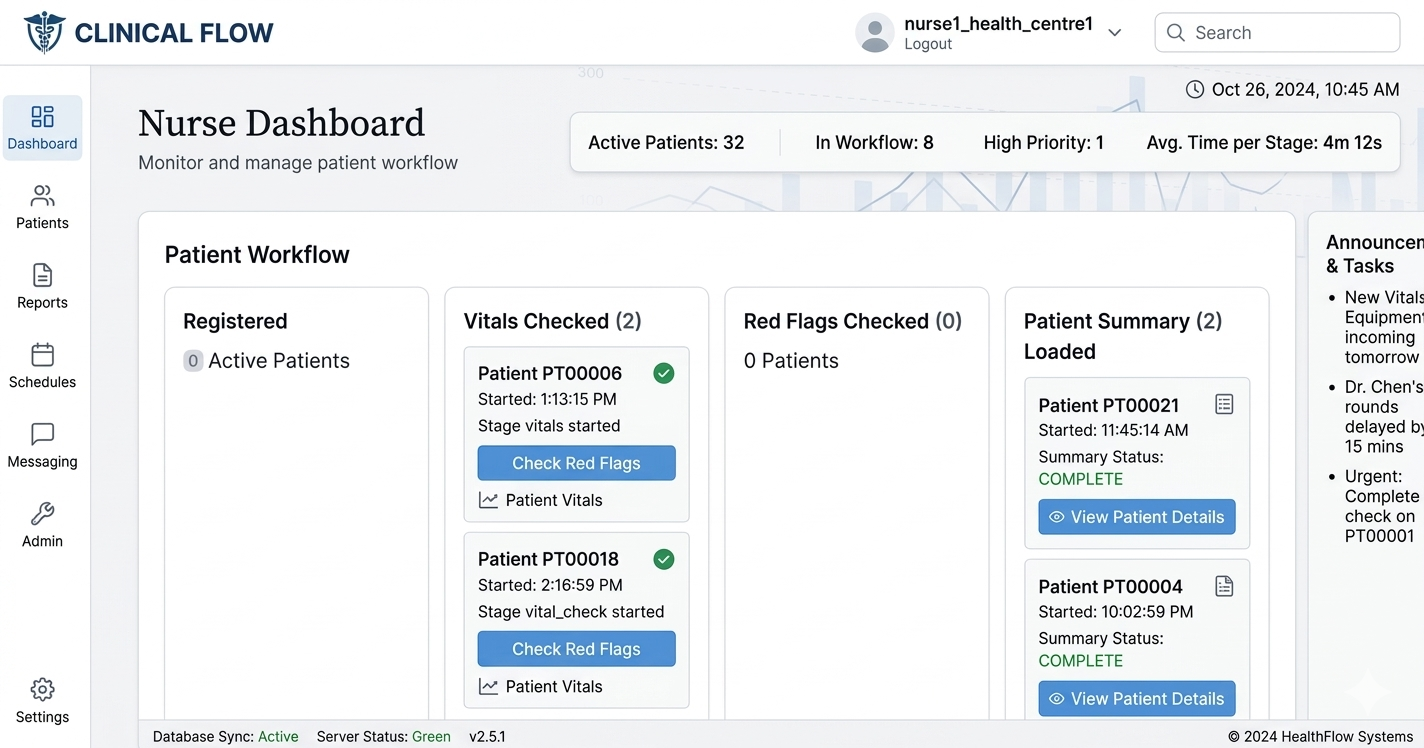Click the Logout link
The image size is (1424, 748).
pos(928,44)
